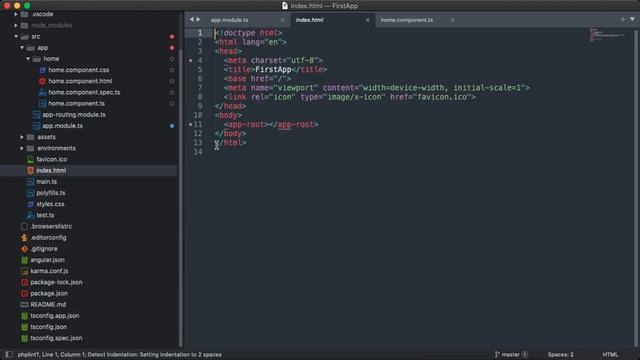Open home.component.css in sidebar
Image resolution: width=640 pixels, height=360 pixels.
[x=78, y=70]
